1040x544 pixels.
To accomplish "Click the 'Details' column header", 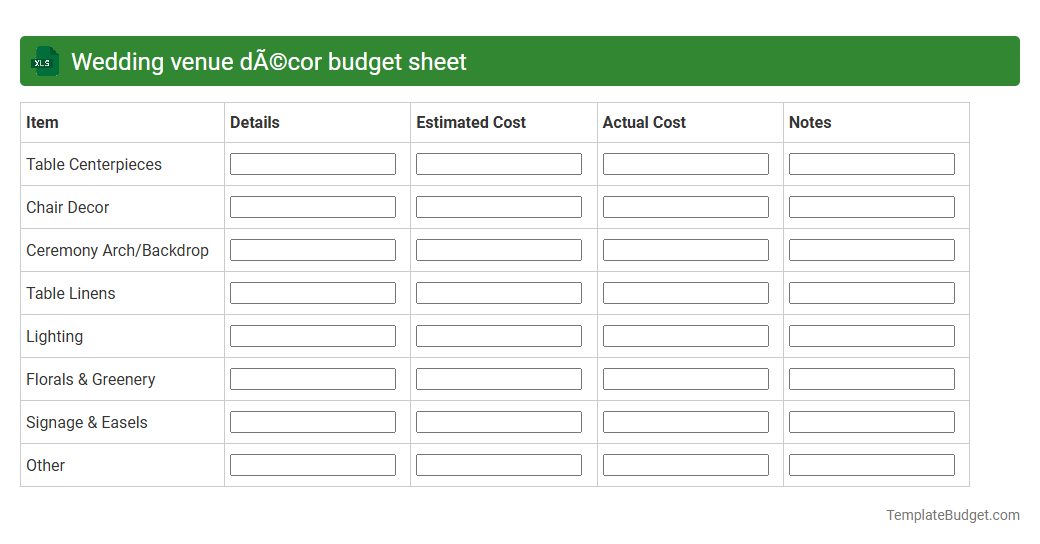I will point(255,123).
